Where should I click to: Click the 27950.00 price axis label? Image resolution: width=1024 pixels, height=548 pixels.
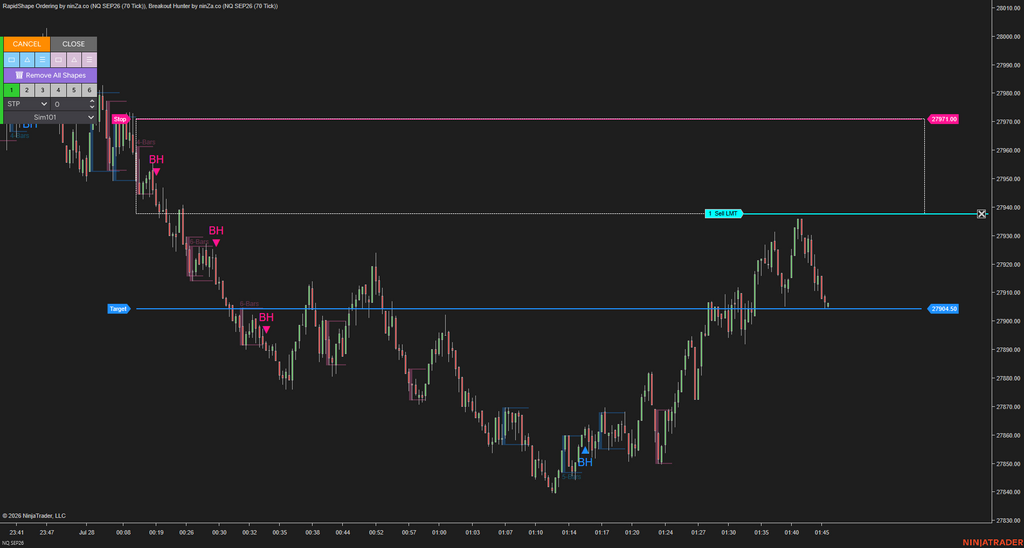pos(1007,179)
